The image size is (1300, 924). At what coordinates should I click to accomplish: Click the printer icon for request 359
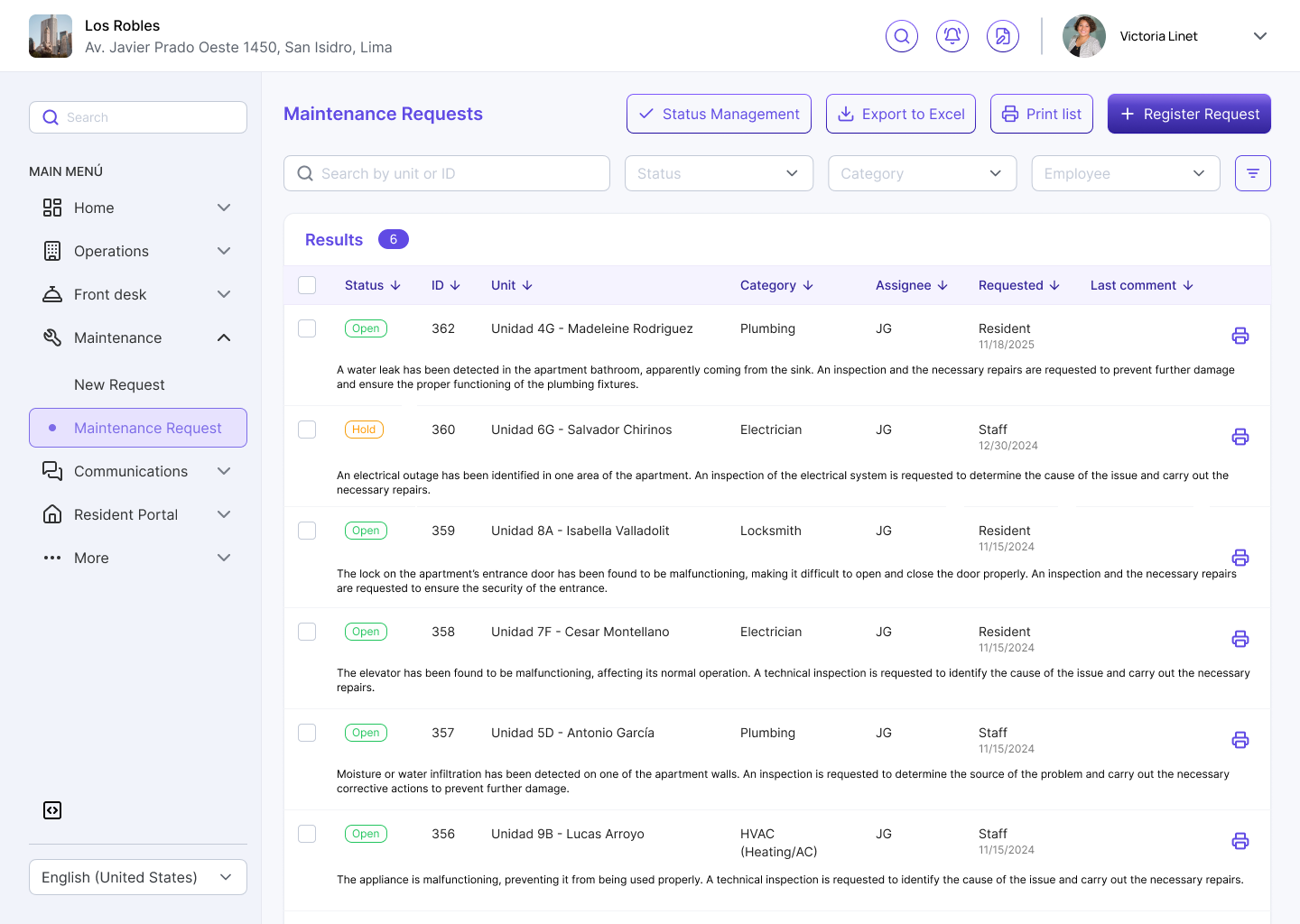pos(1240,558)
